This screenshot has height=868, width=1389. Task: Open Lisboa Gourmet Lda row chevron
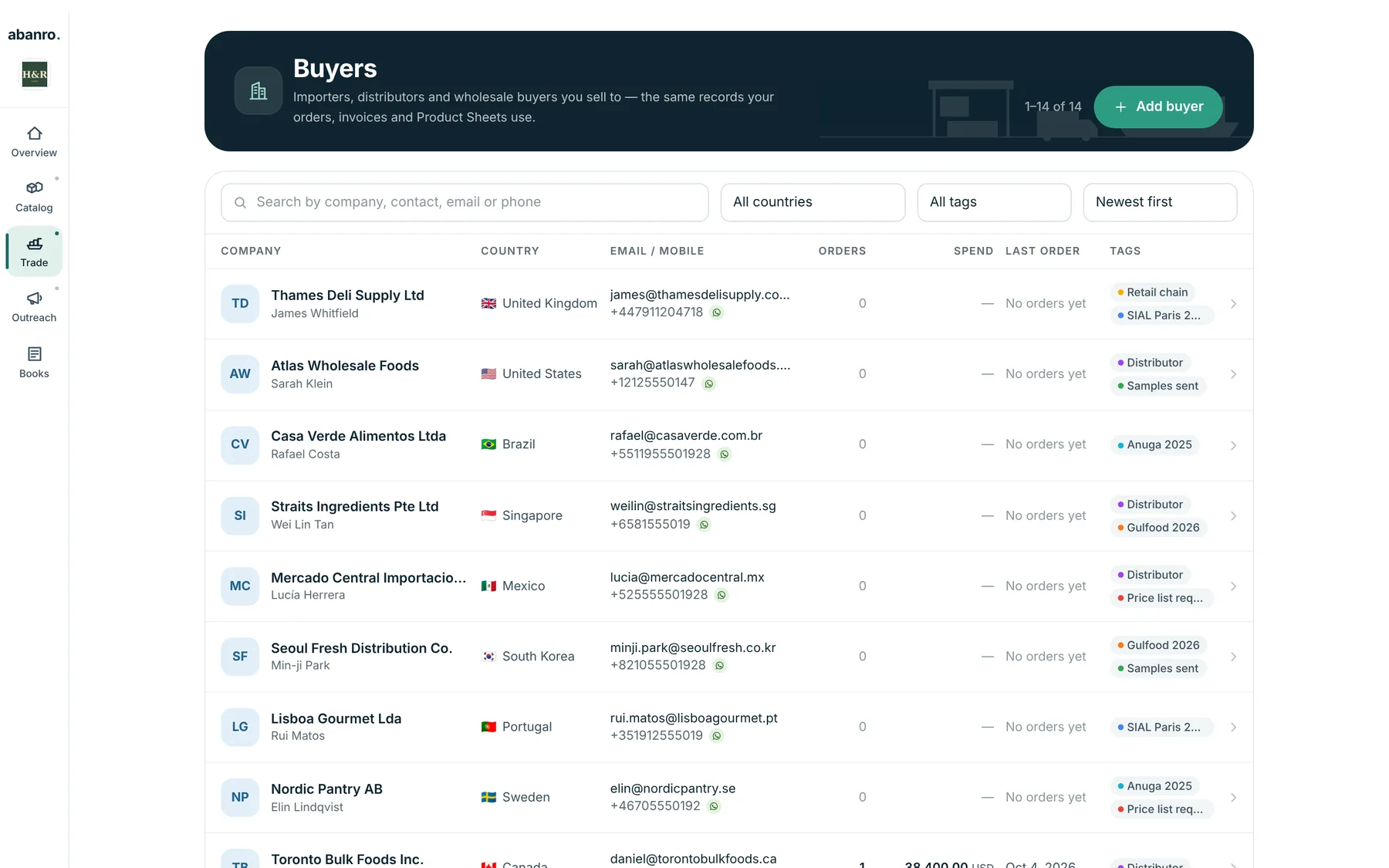pos(1233,727)
